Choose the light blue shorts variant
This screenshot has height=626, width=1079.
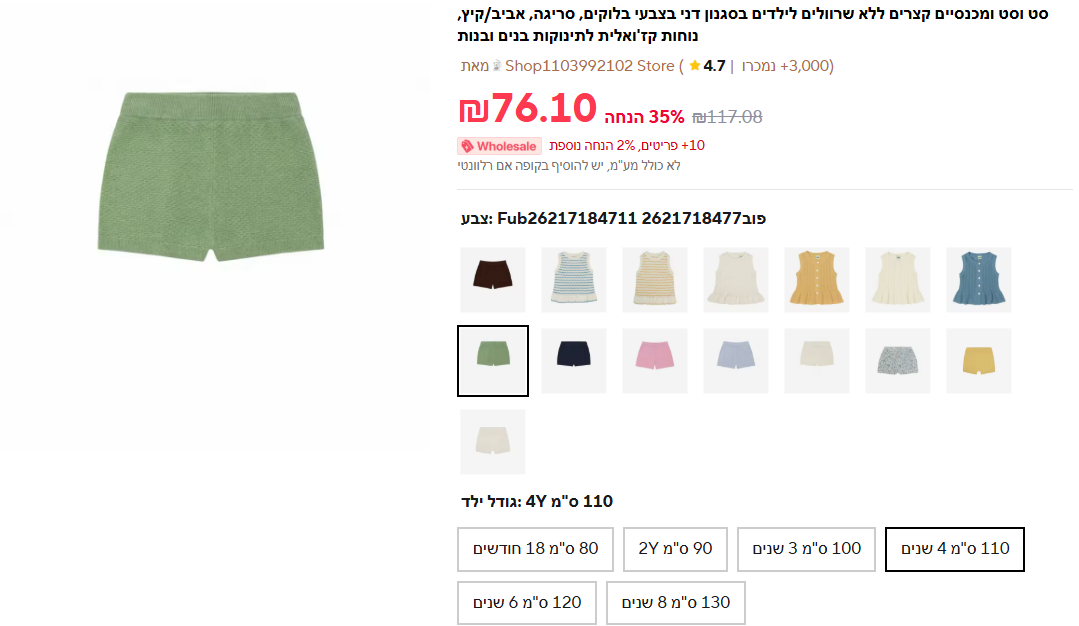(x=735, y=360)
